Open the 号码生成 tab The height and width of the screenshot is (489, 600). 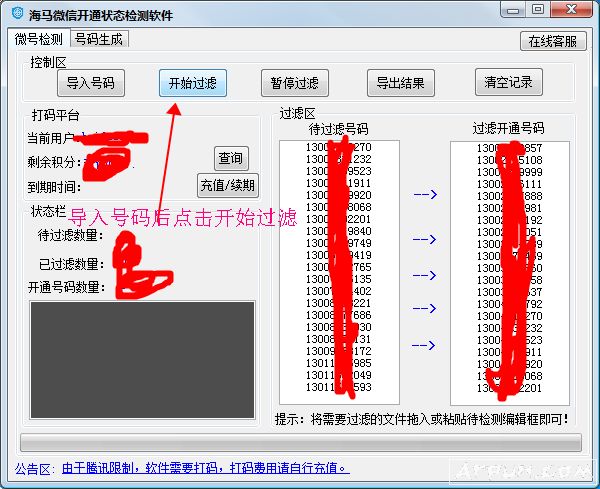click(99, 39)
